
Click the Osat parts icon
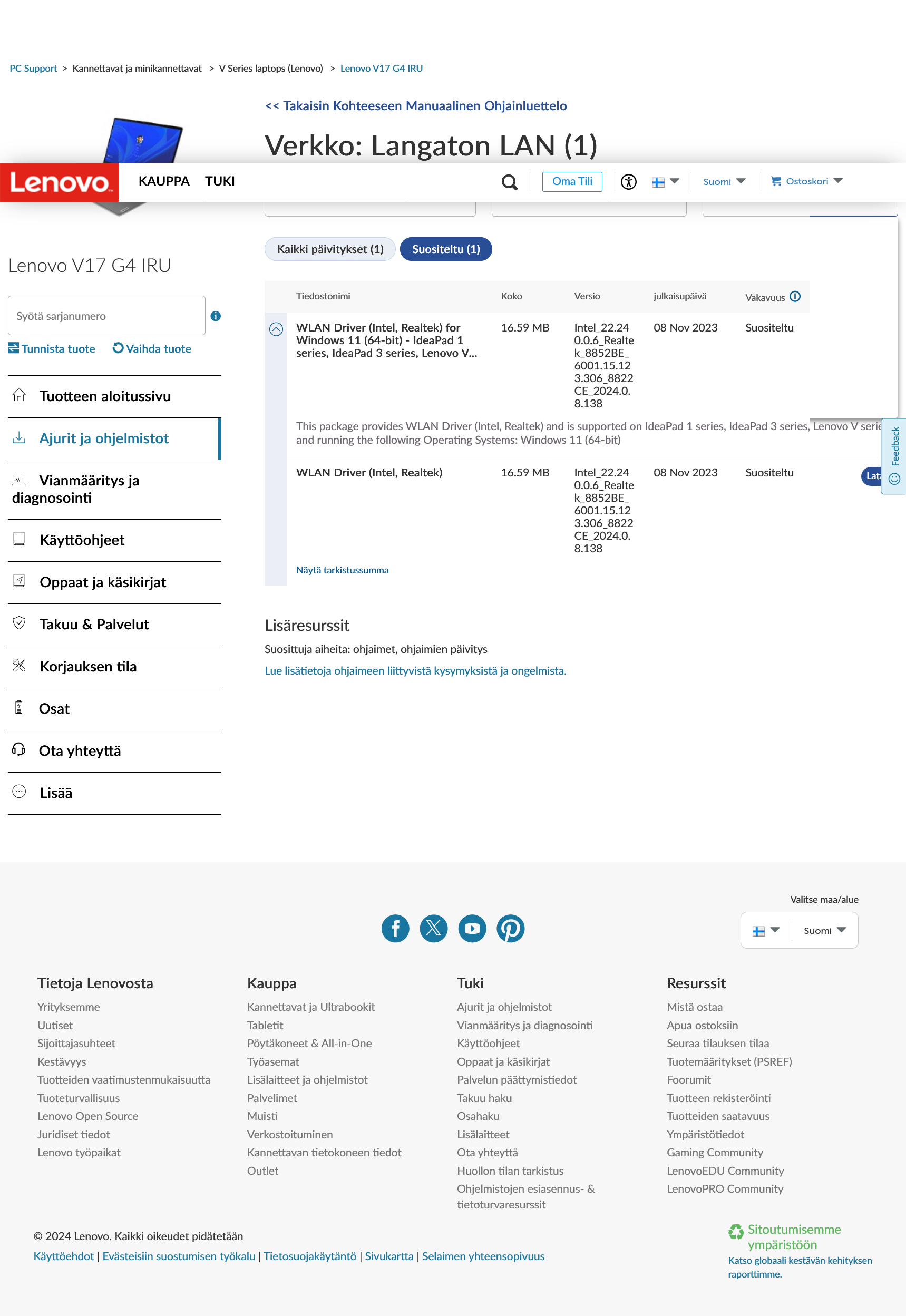tap(19, 707)
